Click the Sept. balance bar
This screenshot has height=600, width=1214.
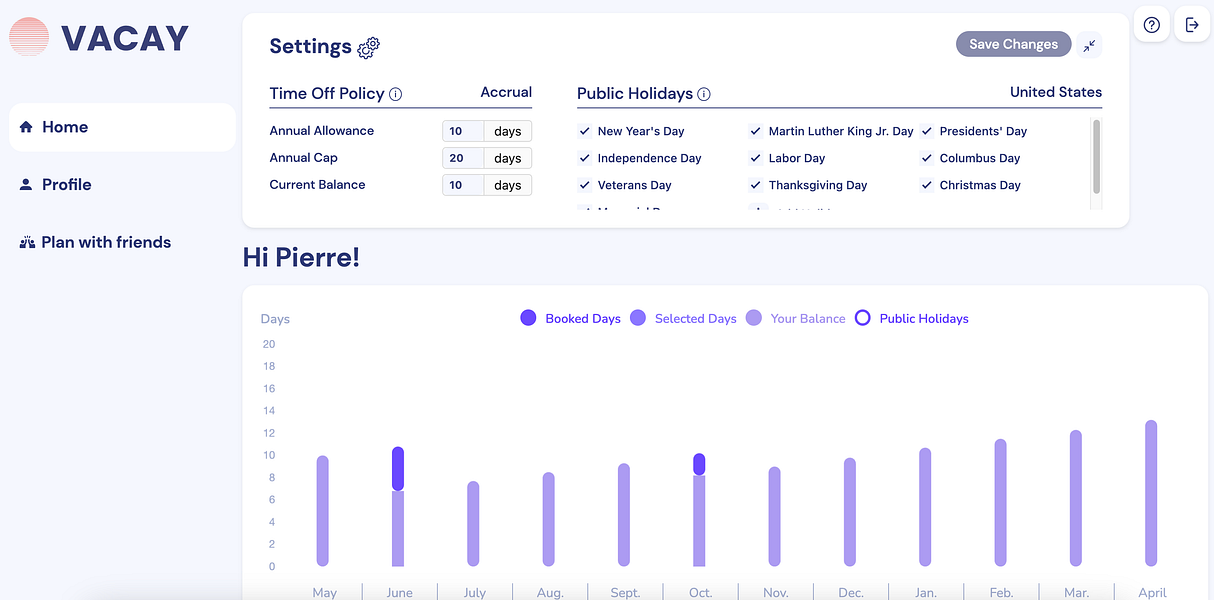[624, 515]
